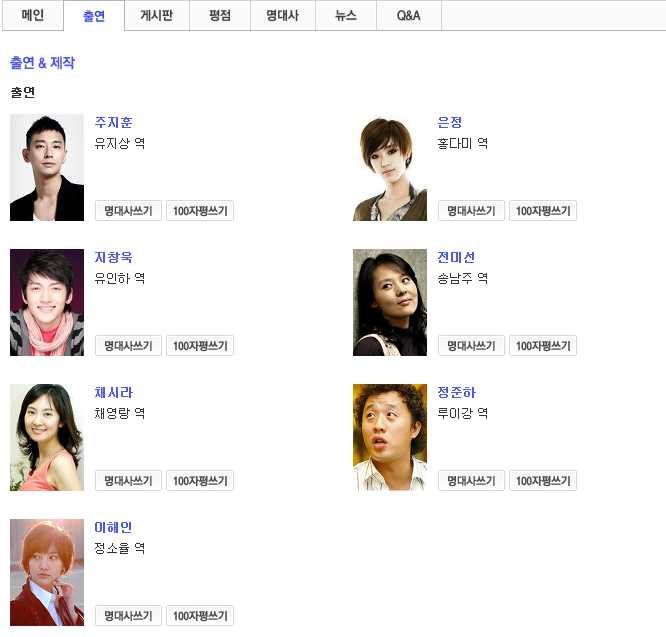Screen dimensions: 666x637
Task: Click 주지훈's portrait thumbnail
Action: [47, 167]
